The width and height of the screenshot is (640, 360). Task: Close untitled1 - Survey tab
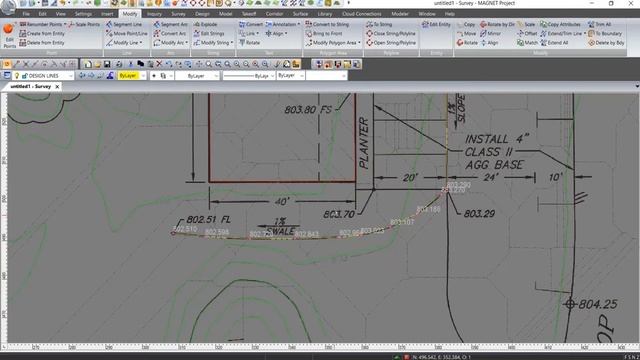click(x=57, y=87)
